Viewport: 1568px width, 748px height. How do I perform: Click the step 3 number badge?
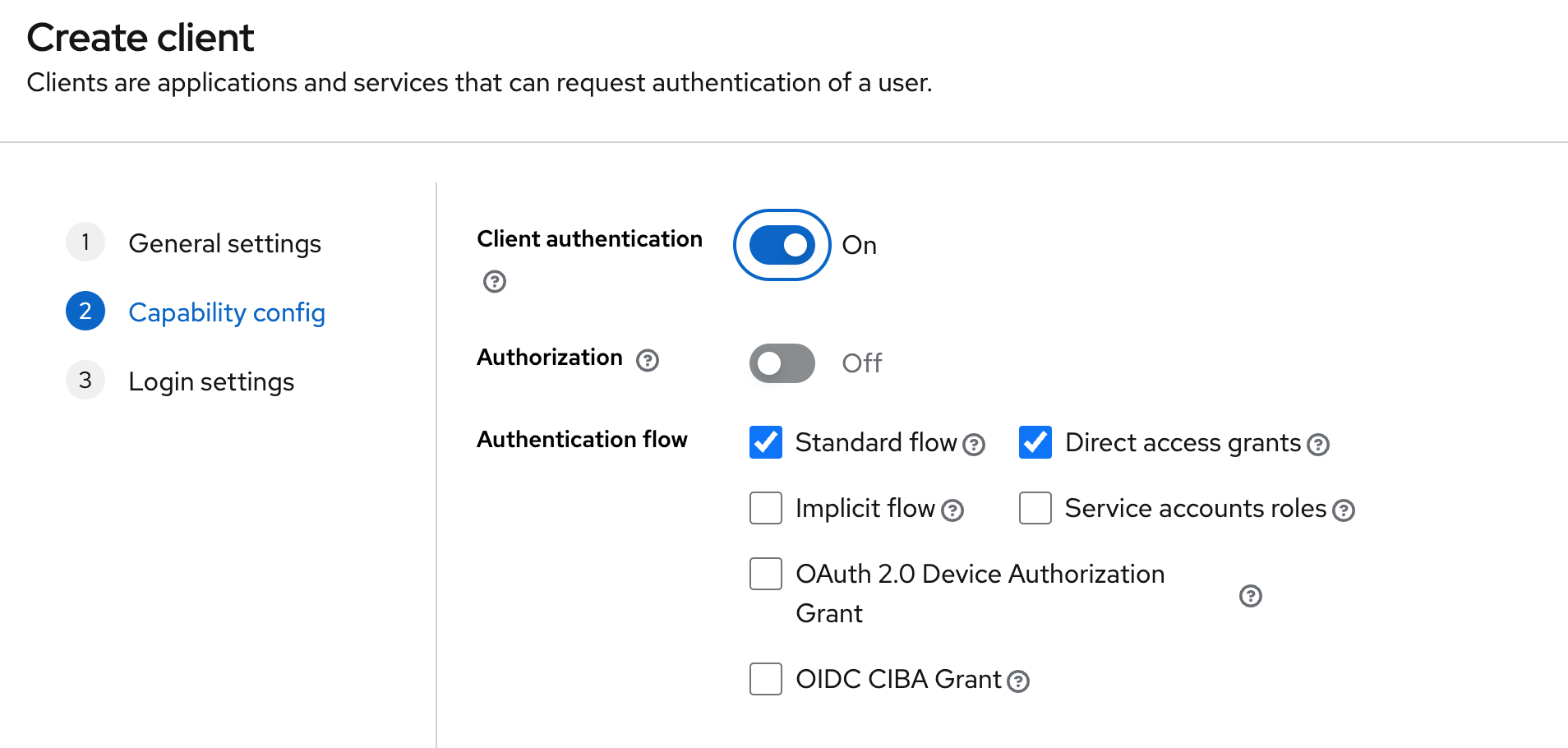[x=85, y=380]
